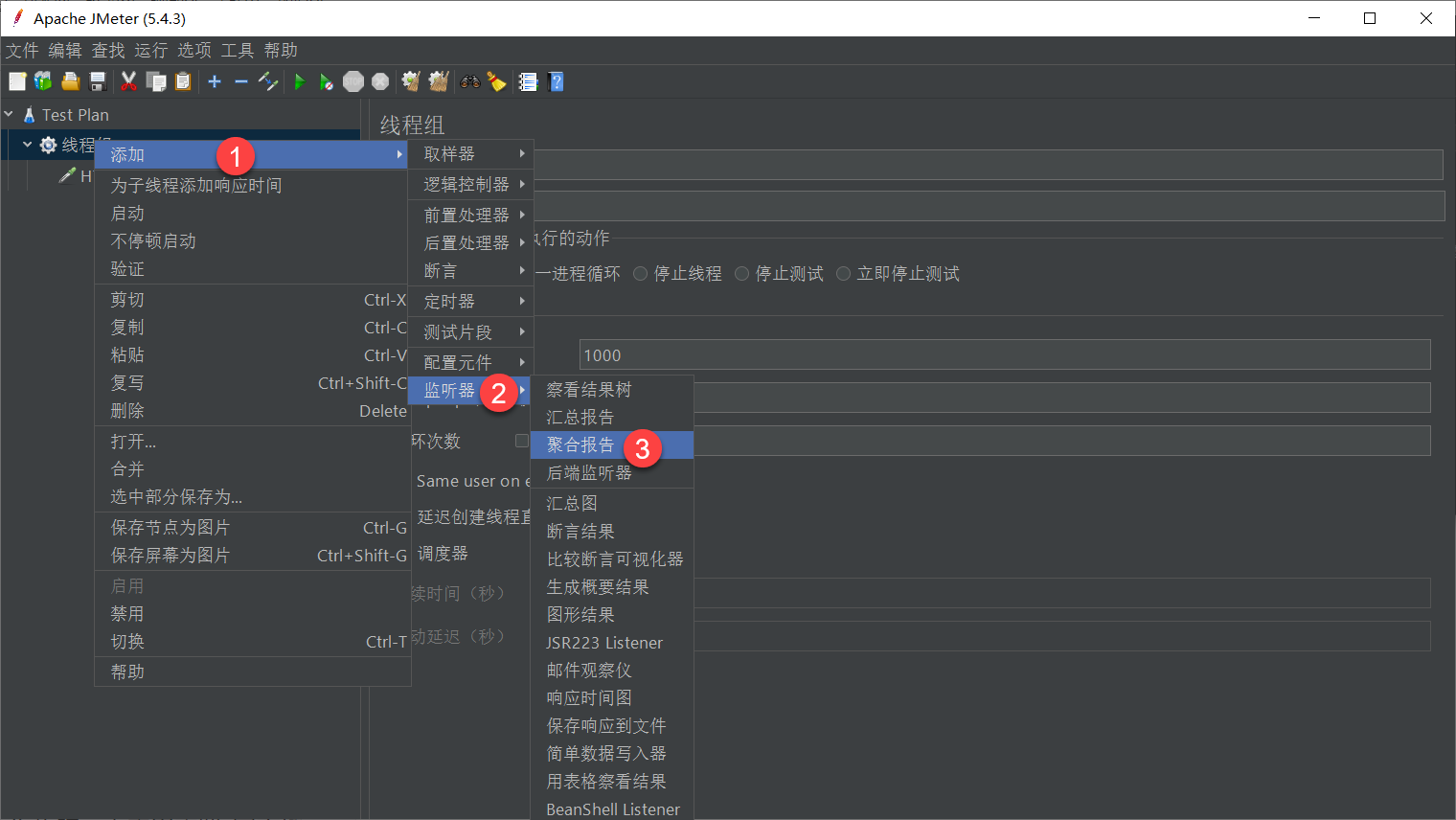Image resolution: width=1456 pixels, height=820 pixels.
Task: Expand the 后置处理器 submenu
Action: coord(470,243)
